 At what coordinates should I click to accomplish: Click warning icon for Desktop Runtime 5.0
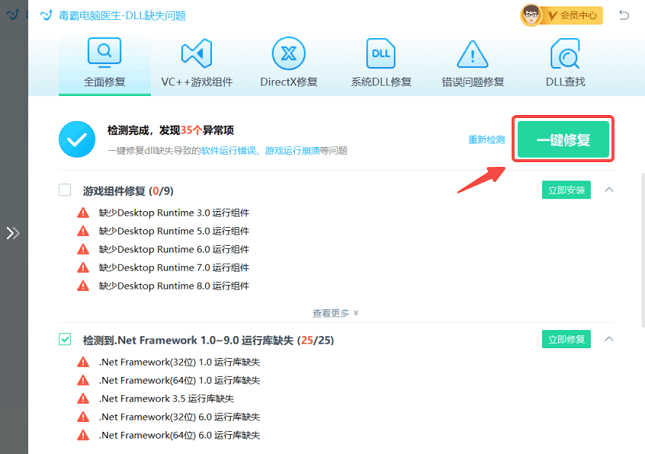pos(83,231)
